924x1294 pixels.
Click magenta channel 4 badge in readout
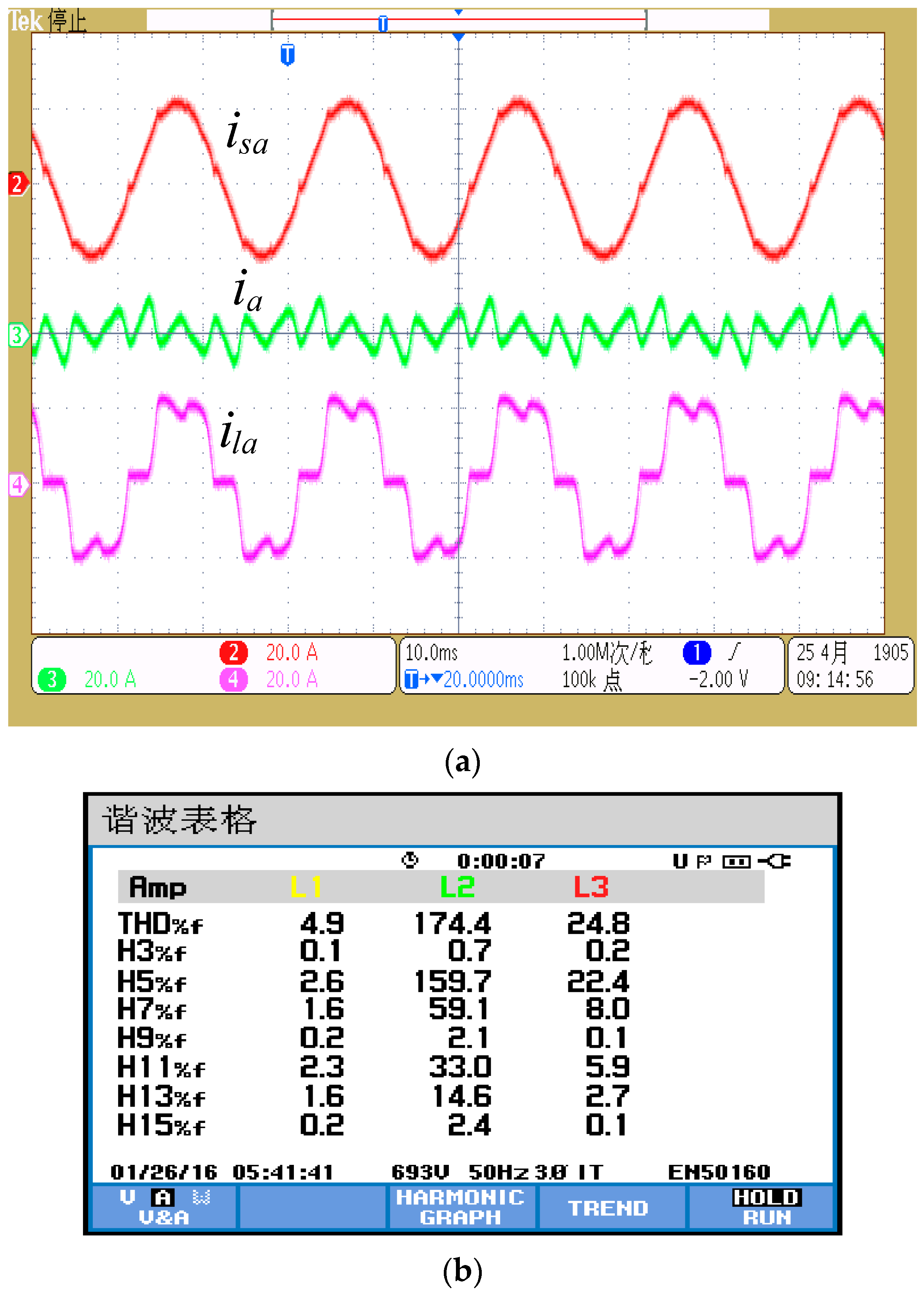(x=233, y=679)
